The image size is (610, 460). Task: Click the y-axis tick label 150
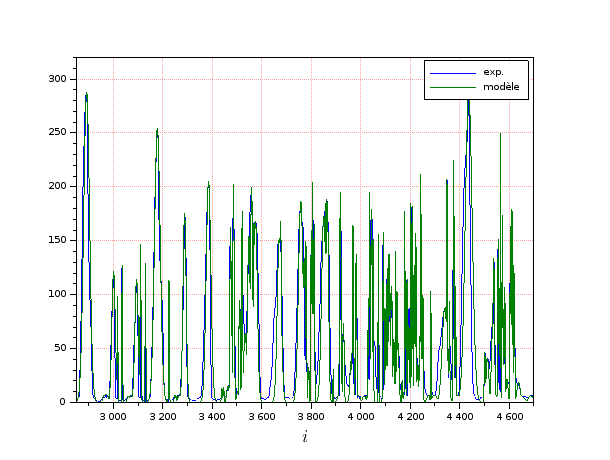[x=57, y=240]
